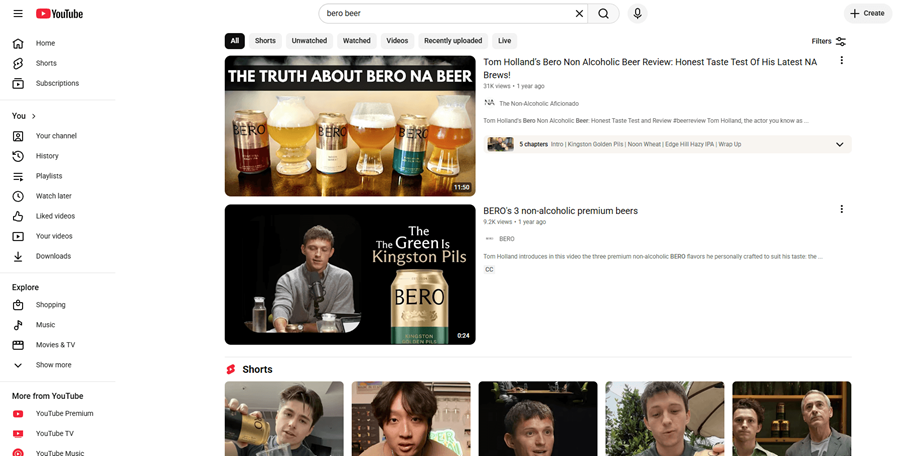900x456 pixels.
Task: Click the Shorts section logo icon
Action: pos(231,369)
